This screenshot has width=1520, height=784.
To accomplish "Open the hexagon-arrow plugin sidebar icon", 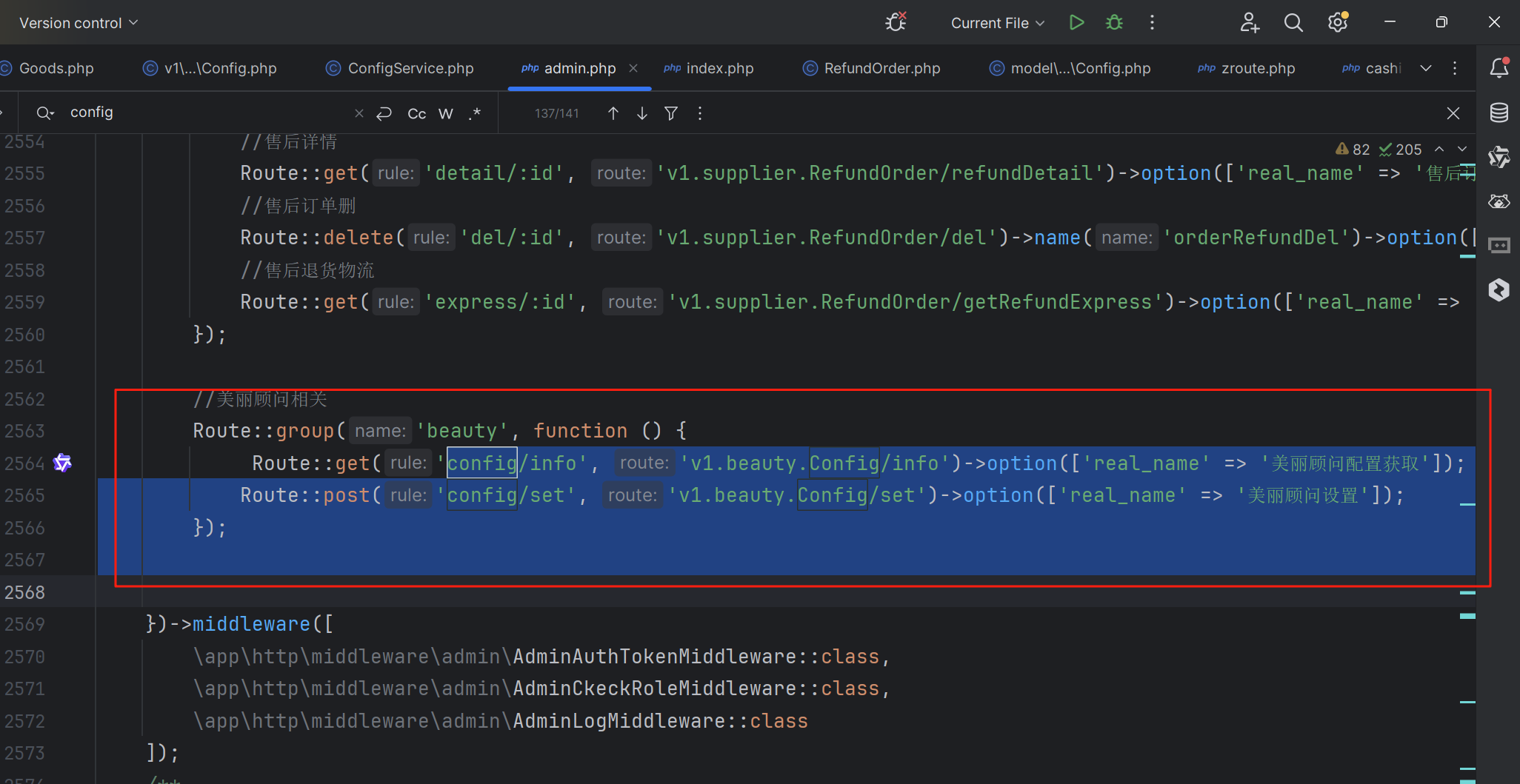I will [x=1499, y=290].
